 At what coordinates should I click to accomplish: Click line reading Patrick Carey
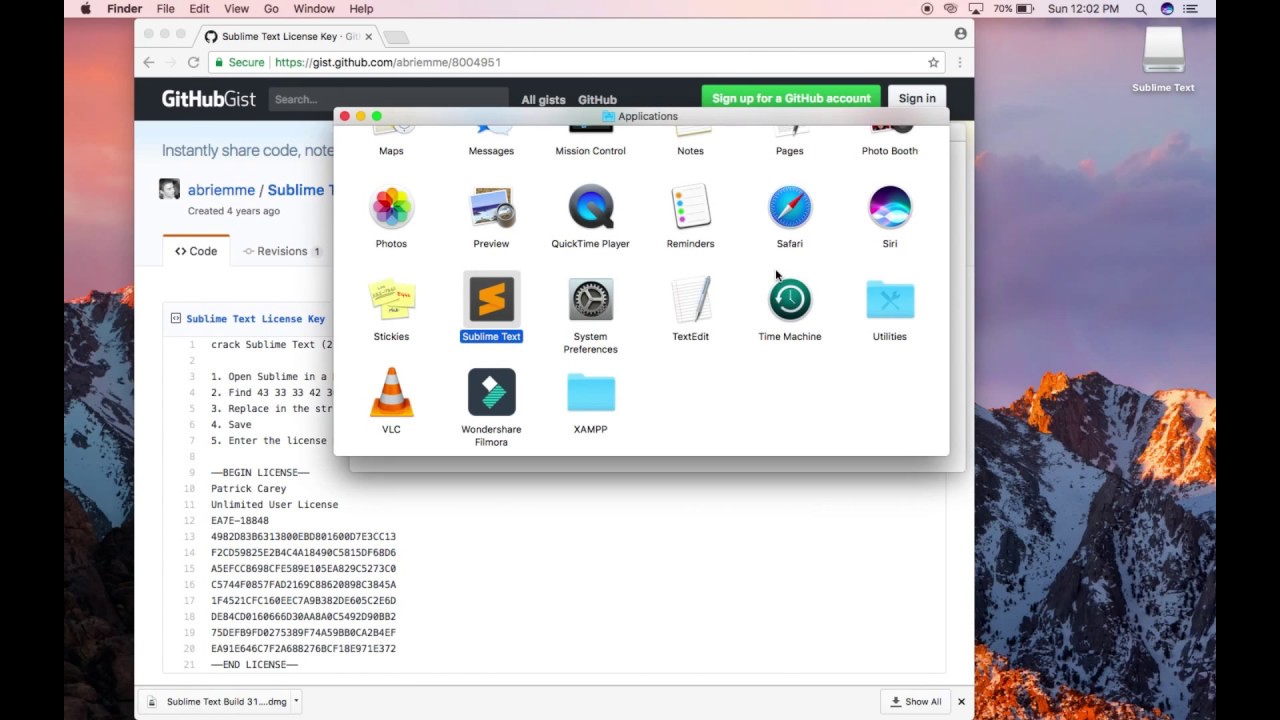(248, 489)
